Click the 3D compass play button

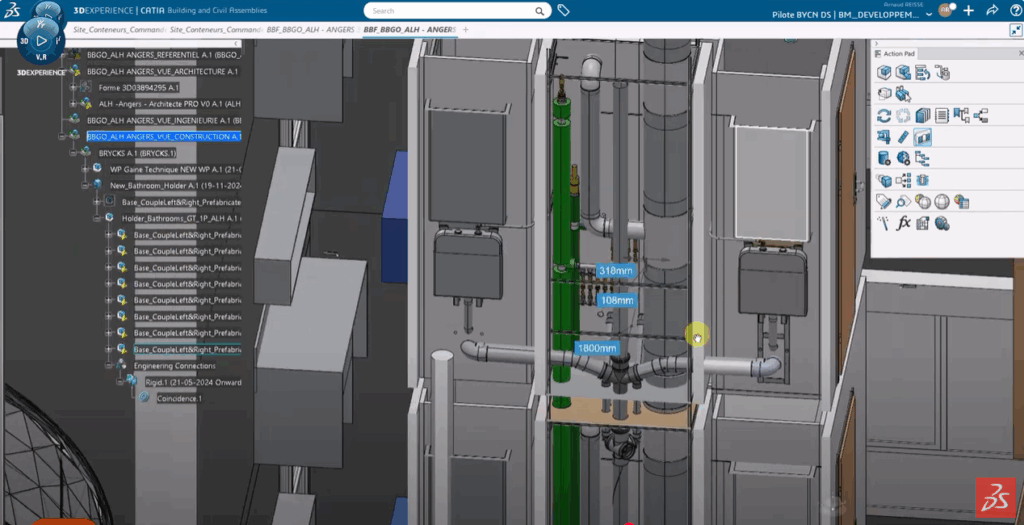(x=41, y=42)
